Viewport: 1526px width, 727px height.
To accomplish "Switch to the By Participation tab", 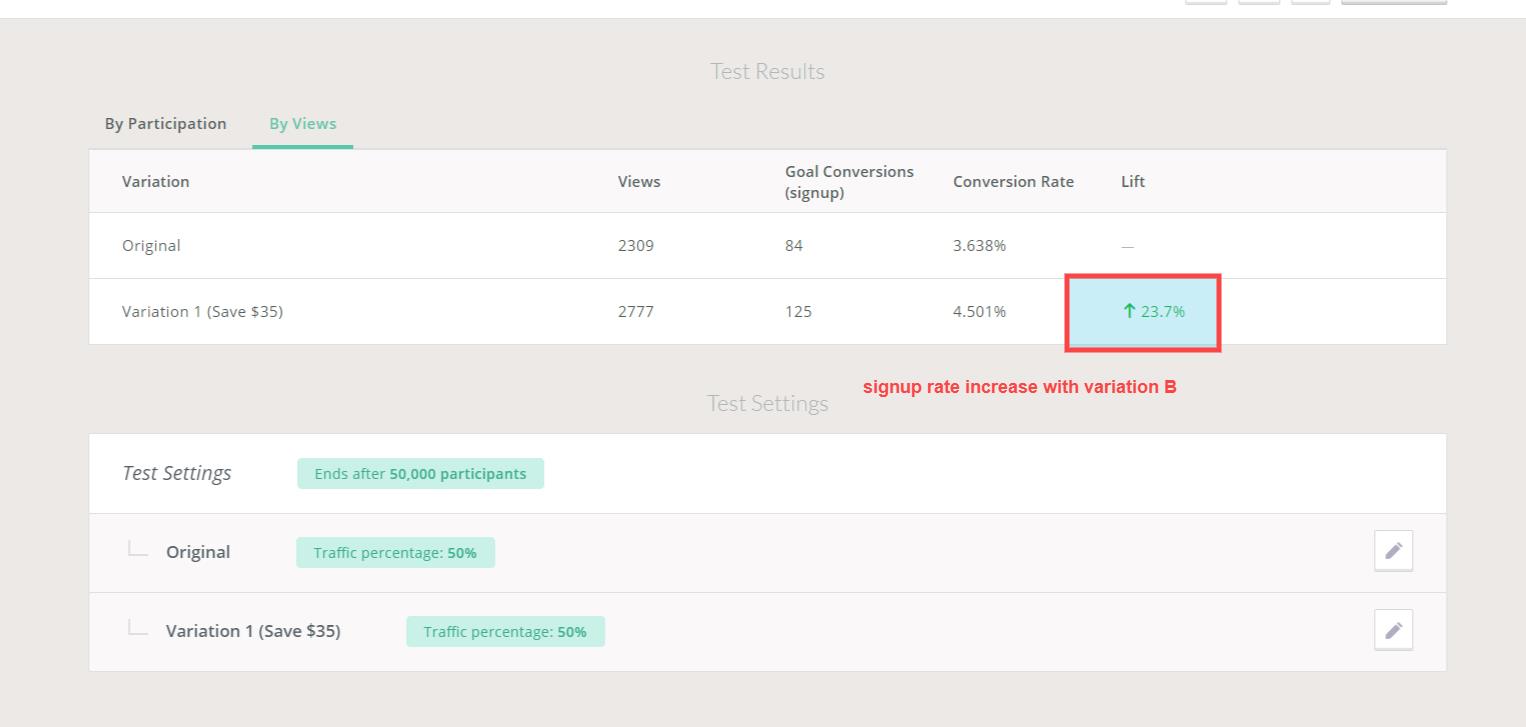I will click(x=166, y=124).
